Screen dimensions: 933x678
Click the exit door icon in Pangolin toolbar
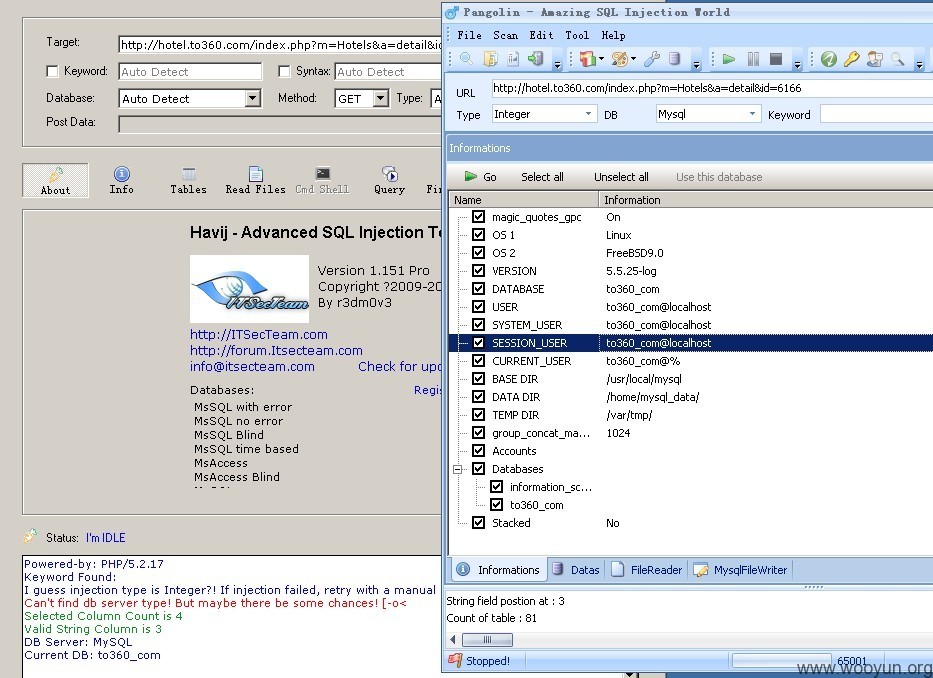pos(536,58)
